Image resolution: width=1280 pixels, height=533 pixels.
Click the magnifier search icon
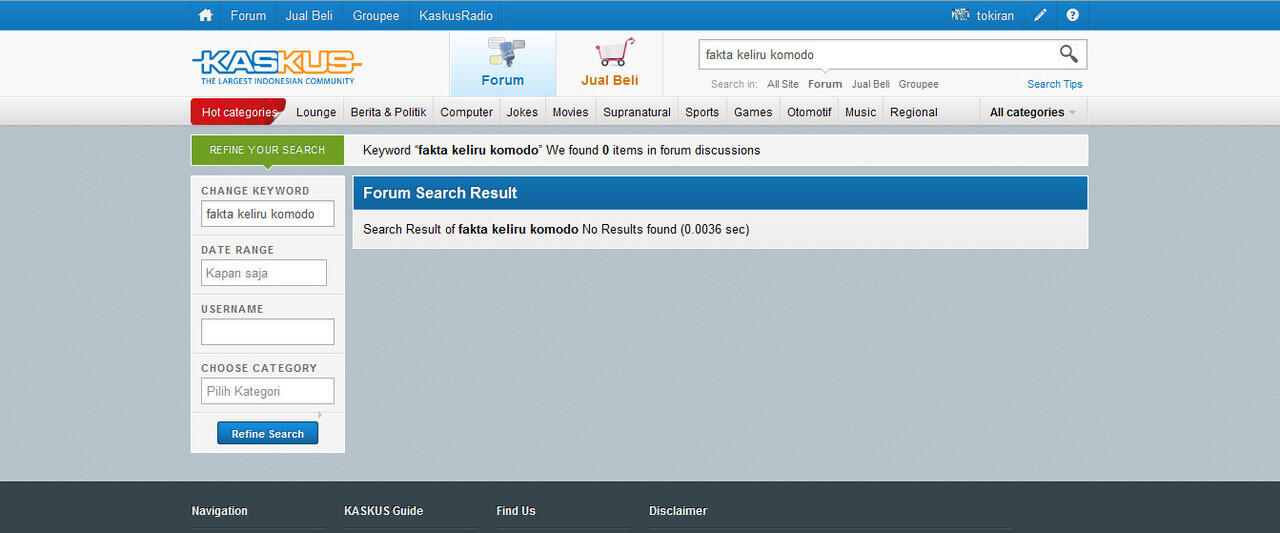click(x=1069, y=54)
